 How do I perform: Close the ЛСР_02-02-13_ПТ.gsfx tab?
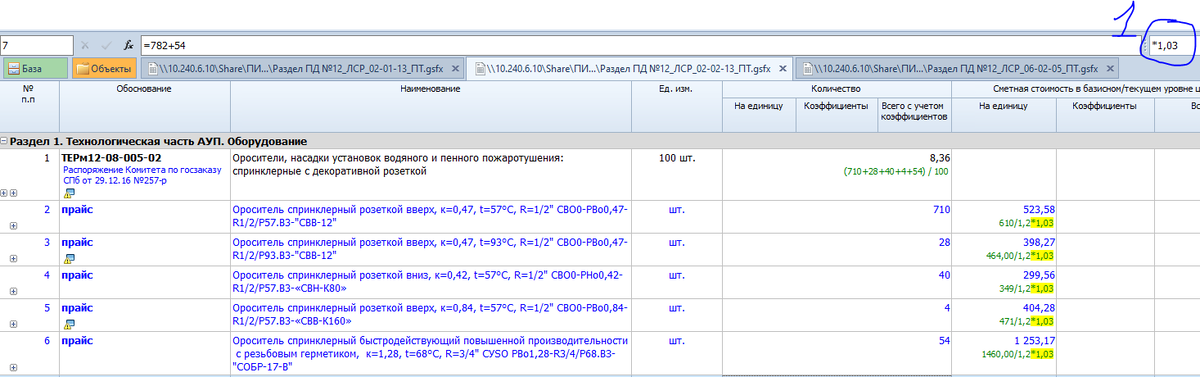783,69
